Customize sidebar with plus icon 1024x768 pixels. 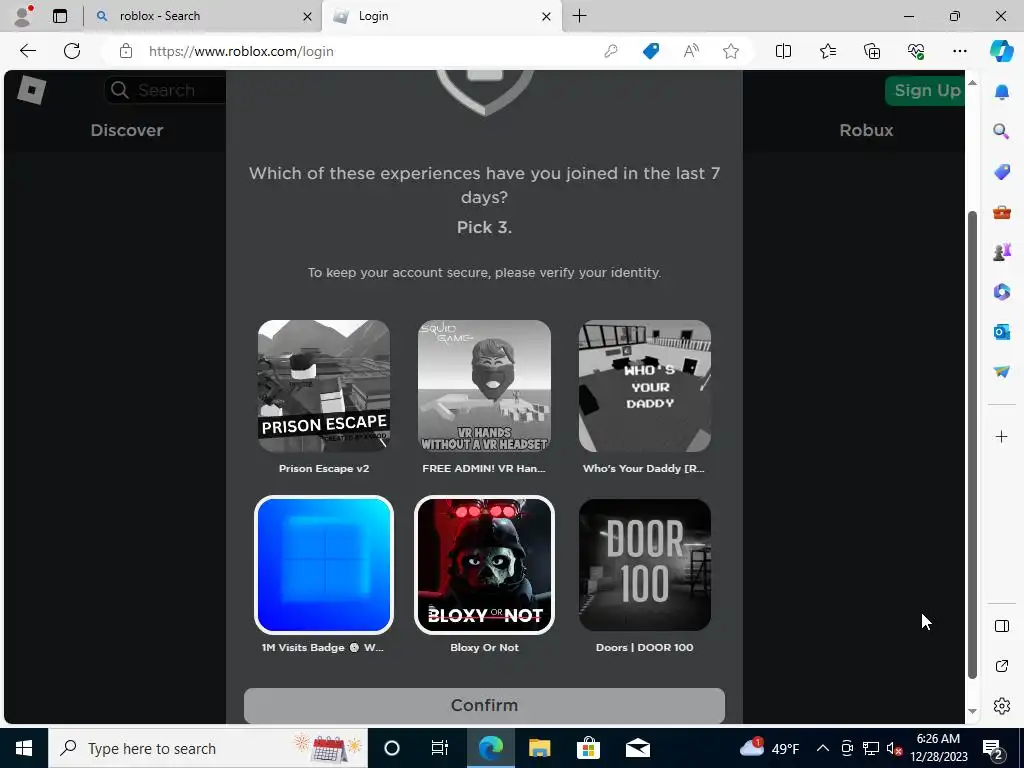(1001, 436)
